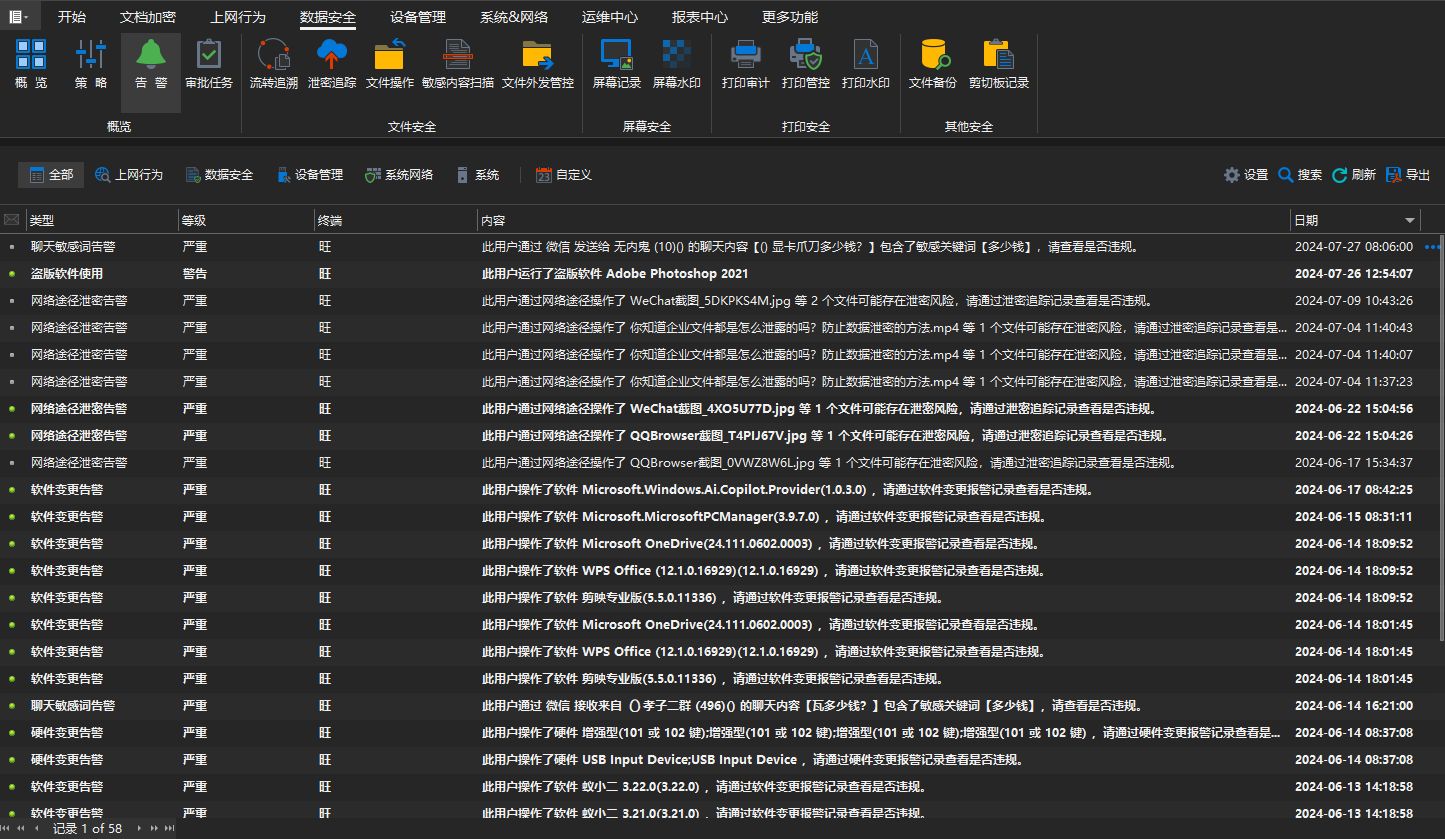Image resolution: width=1445 pixels, height=839 pixels.
Task: Filter alerts by 系统网络
Action: tap(400, 175)
